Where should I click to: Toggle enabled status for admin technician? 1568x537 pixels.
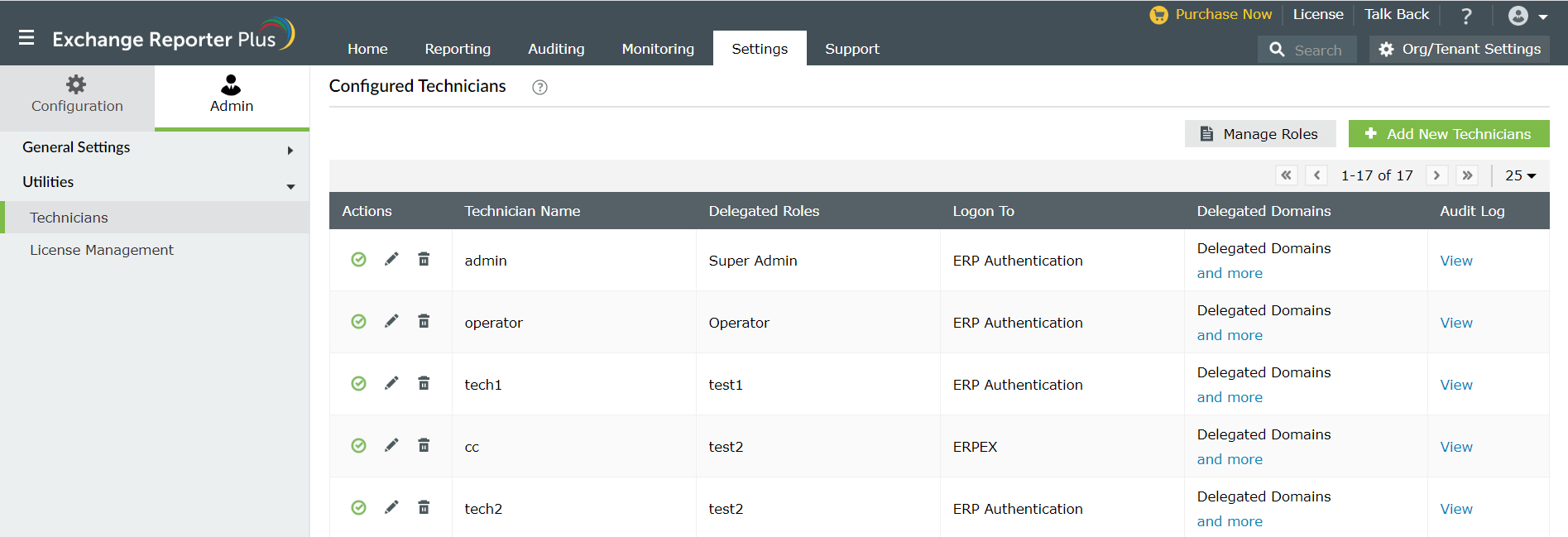[358, 260]
